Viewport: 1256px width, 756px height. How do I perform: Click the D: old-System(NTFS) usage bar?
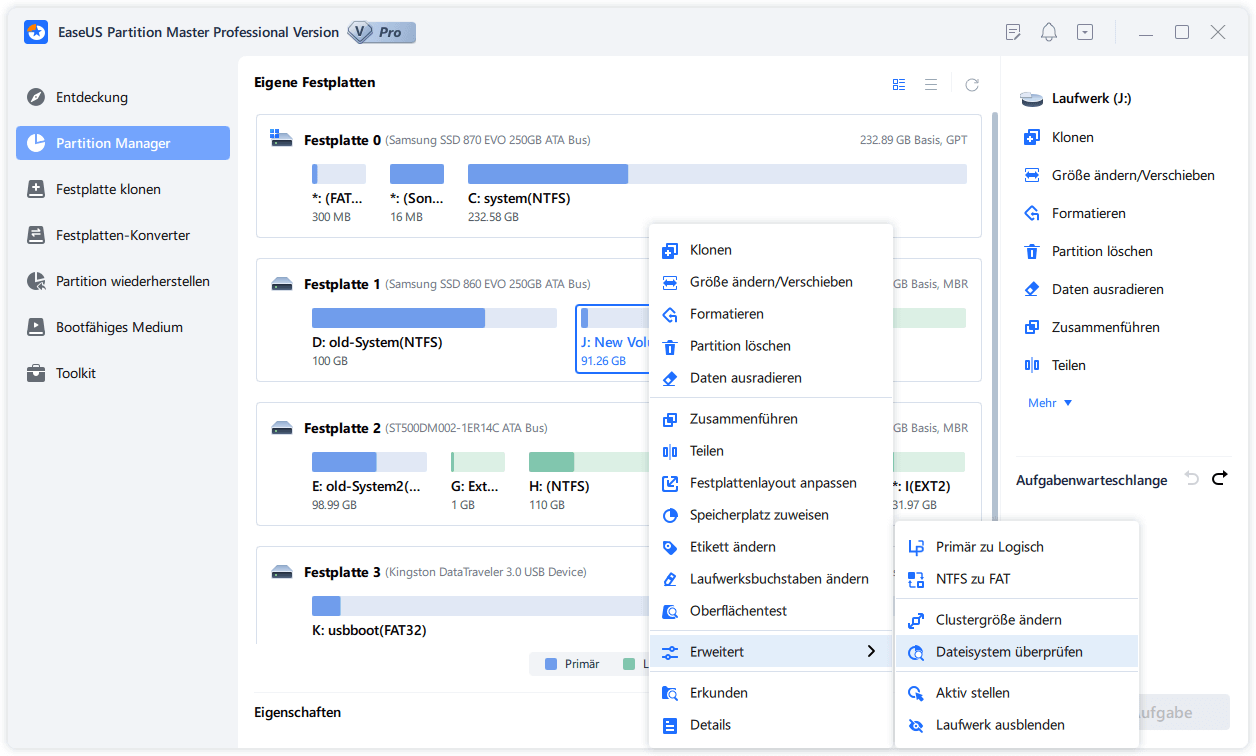[x=434, y=318]
